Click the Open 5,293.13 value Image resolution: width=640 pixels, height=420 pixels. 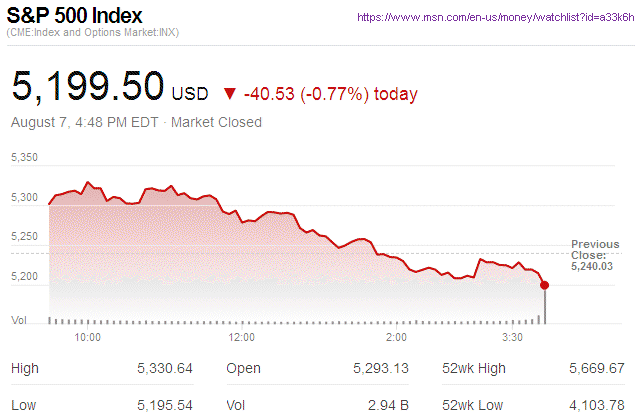(381, 368)
